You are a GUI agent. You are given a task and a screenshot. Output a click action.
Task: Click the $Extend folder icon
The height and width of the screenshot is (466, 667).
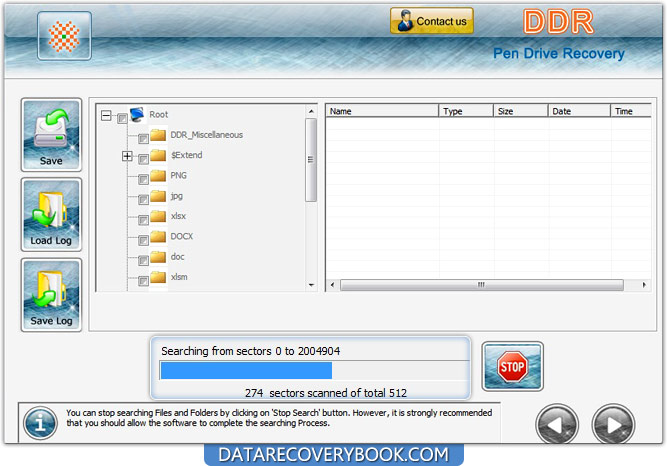[158, 155]
